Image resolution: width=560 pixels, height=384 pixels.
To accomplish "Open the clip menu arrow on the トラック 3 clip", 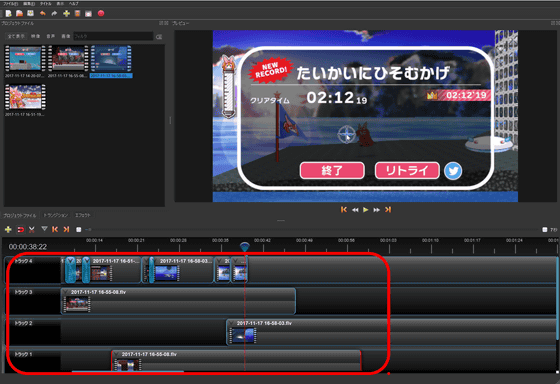I will (x=65, y=292).
